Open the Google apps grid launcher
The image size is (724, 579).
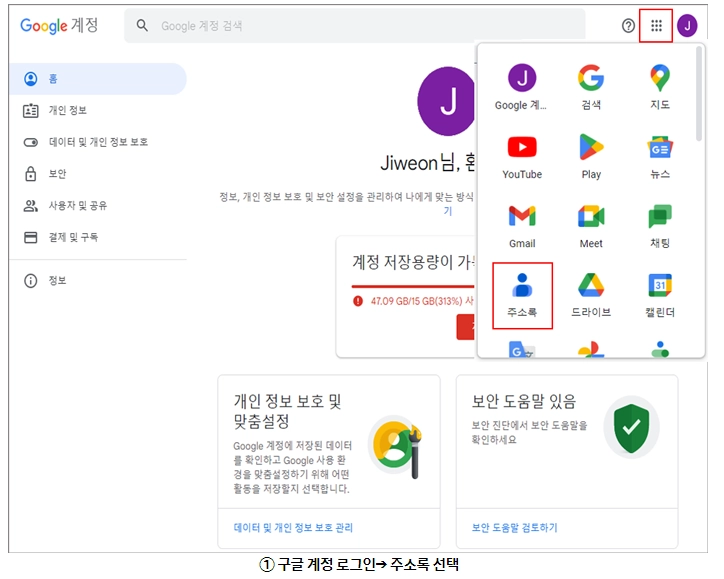[656, 26]
